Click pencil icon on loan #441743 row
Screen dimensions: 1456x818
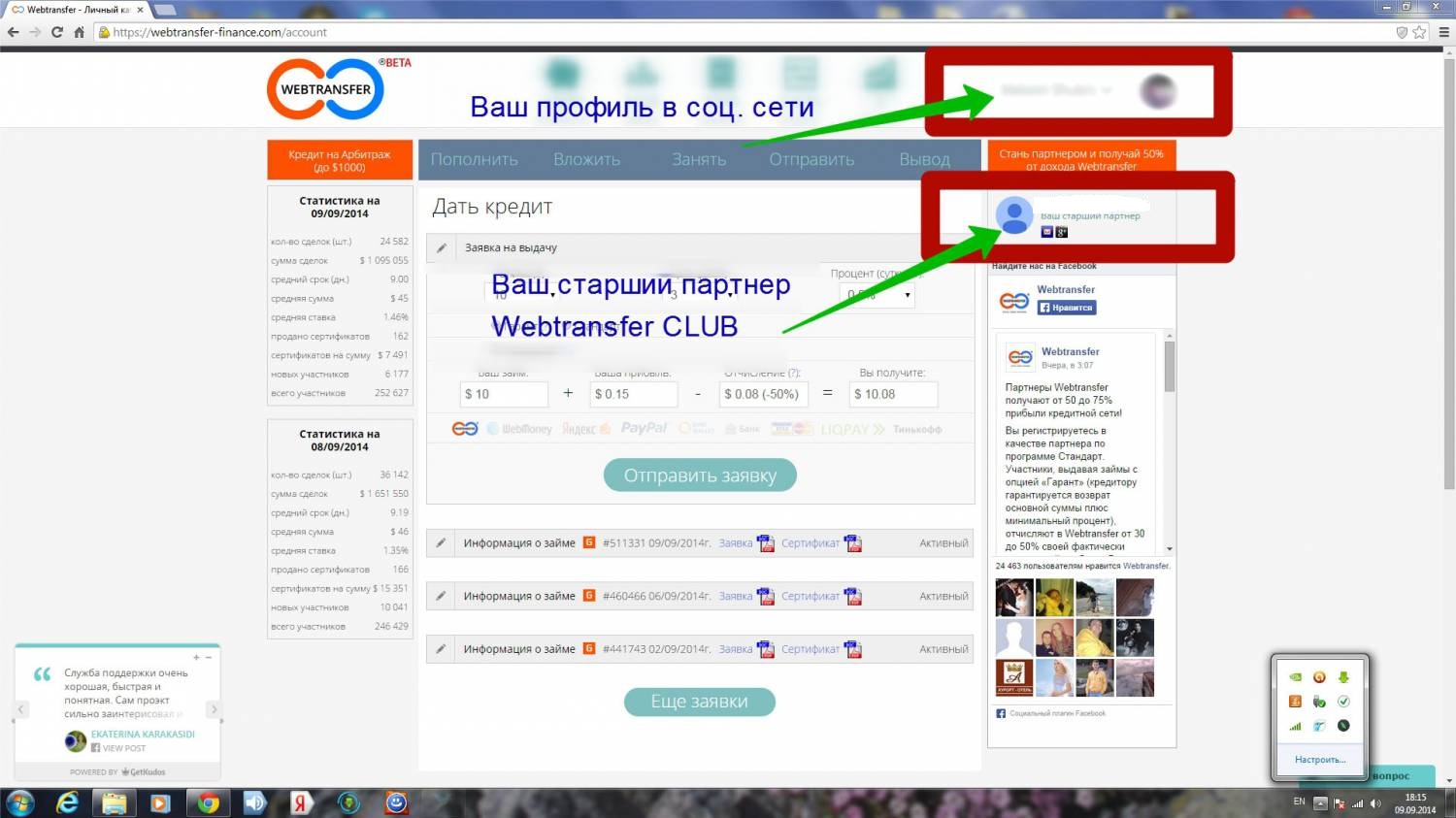(442, 649)
